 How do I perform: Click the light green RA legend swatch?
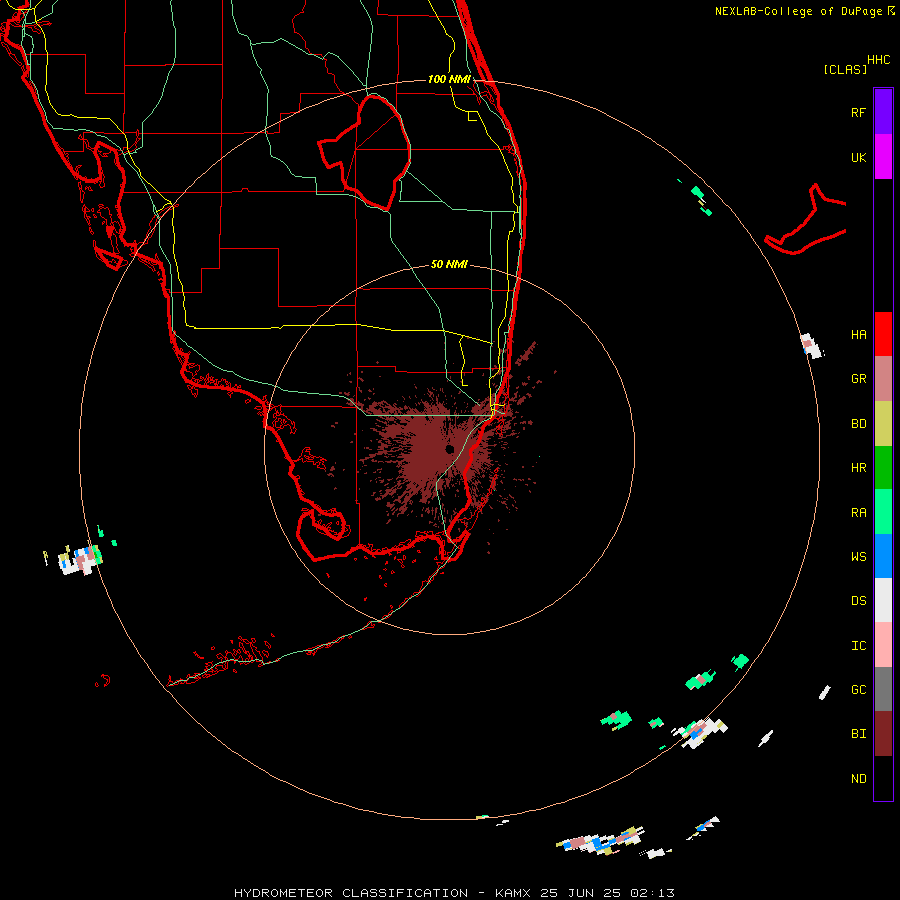click(x=883, y=512)
